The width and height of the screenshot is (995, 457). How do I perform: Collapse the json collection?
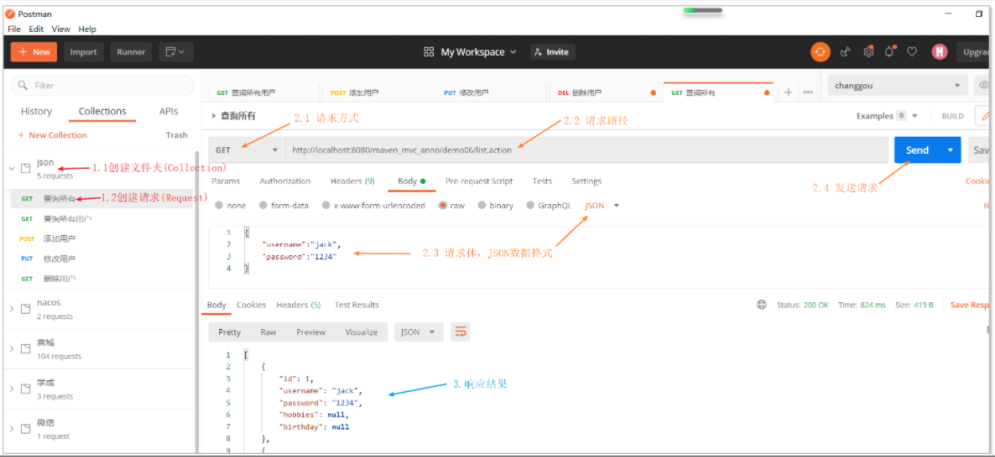(x=11, y=168)
